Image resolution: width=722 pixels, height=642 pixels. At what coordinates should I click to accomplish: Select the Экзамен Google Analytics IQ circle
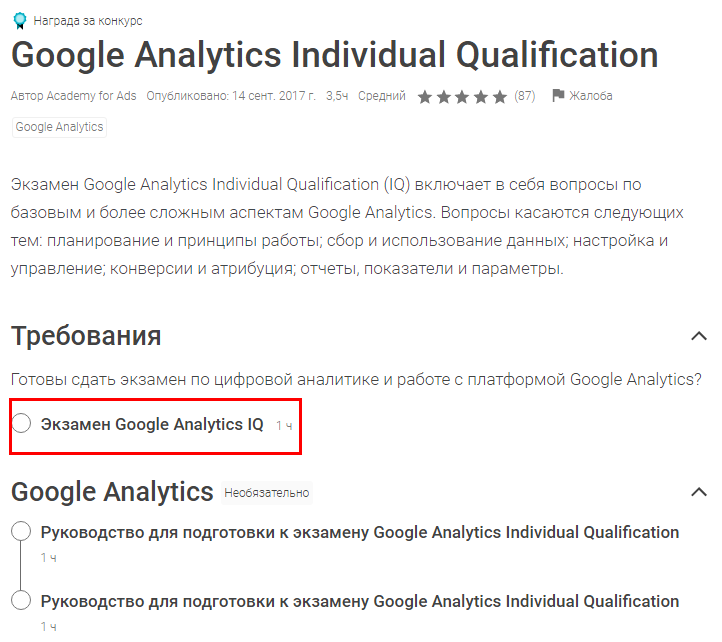pyautogui.click(x=21, y=424)
